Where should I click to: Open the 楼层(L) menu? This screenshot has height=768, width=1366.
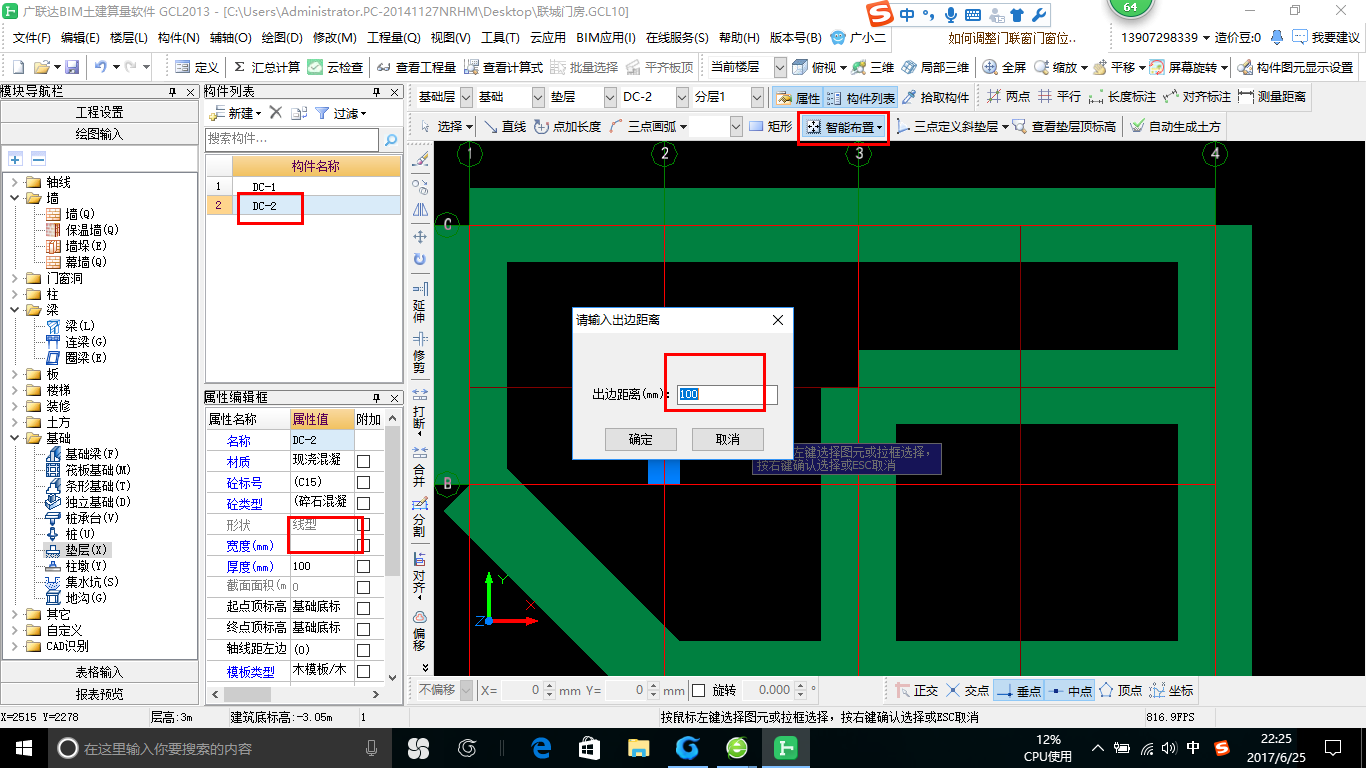pos(128,38)
